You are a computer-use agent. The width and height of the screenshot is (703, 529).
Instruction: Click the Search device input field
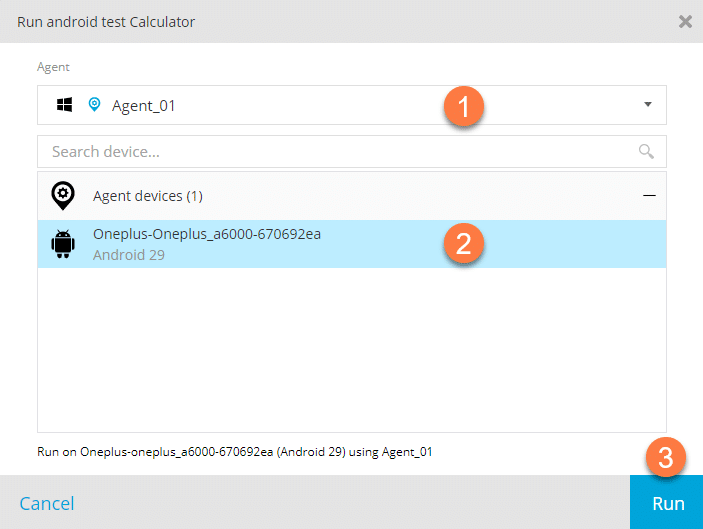point(352,152)
